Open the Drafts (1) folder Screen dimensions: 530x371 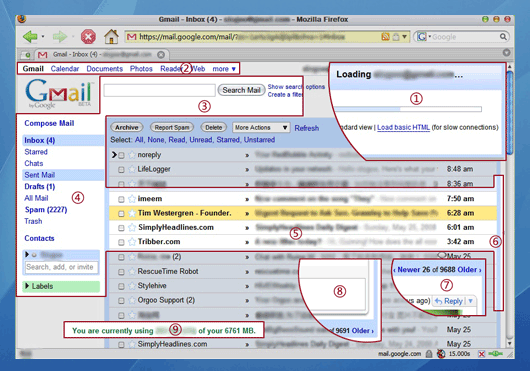pyautogui.click(x=40, y=187)
